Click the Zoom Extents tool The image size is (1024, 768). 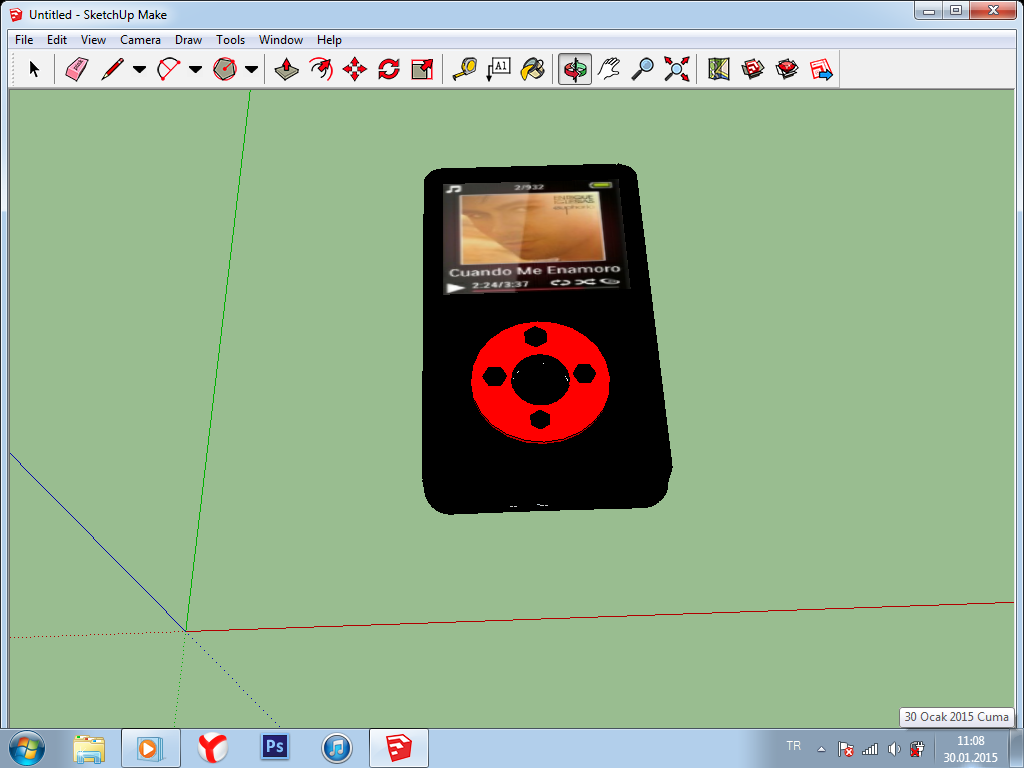pos(677,69)
